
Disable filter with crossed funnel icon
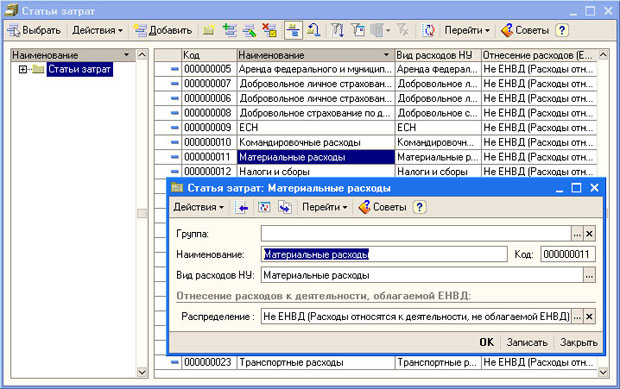(403, 30)
